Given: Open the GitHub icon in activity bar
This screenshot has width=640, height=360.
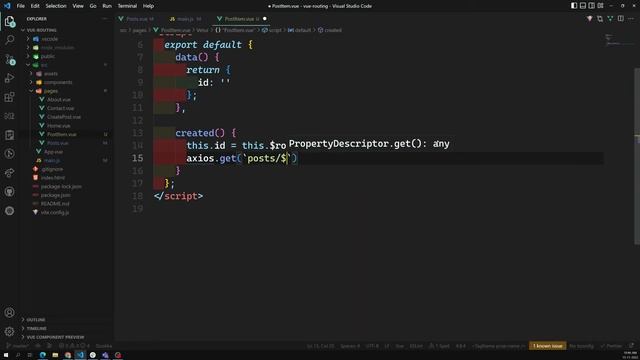Looking at the screenshot, I should pos(9,191).
